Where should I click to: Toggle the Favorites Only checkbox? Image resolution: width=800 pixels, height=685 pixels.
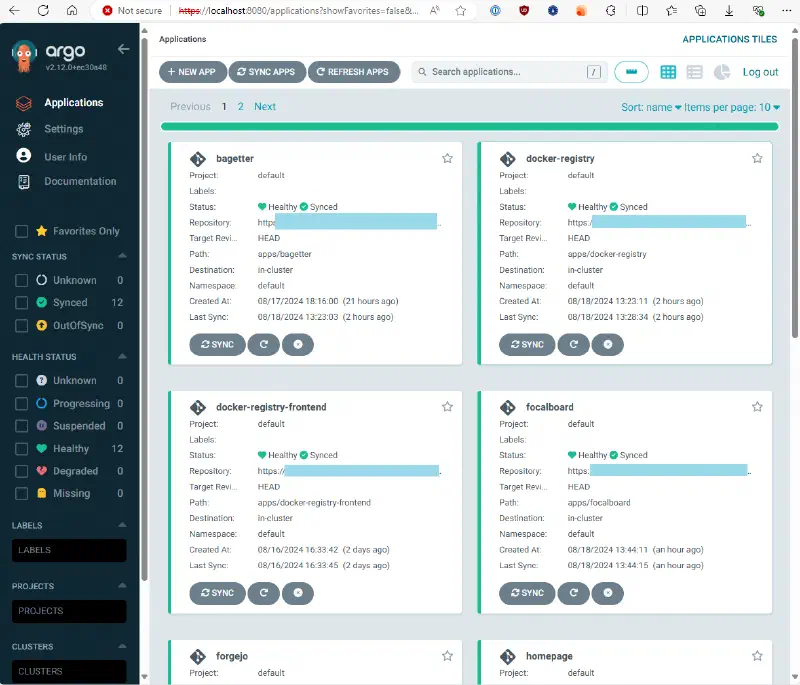[21, 231]
